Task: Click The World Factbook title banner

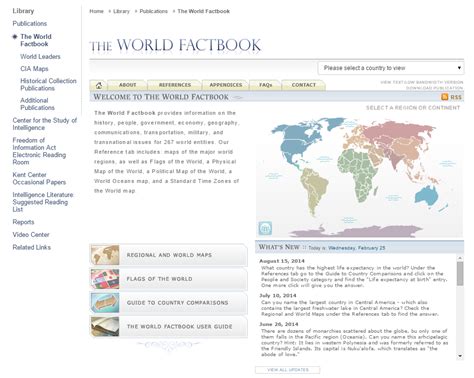Action: tap(175, 46)
